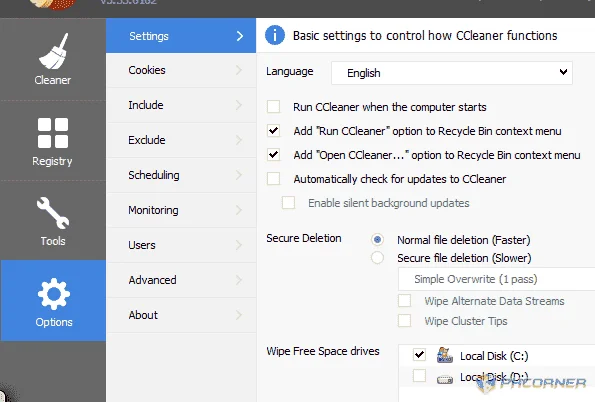The image size is (595, 402).
Task: Click the chevron beside Scheduling
Action: (x=239, y=175)
